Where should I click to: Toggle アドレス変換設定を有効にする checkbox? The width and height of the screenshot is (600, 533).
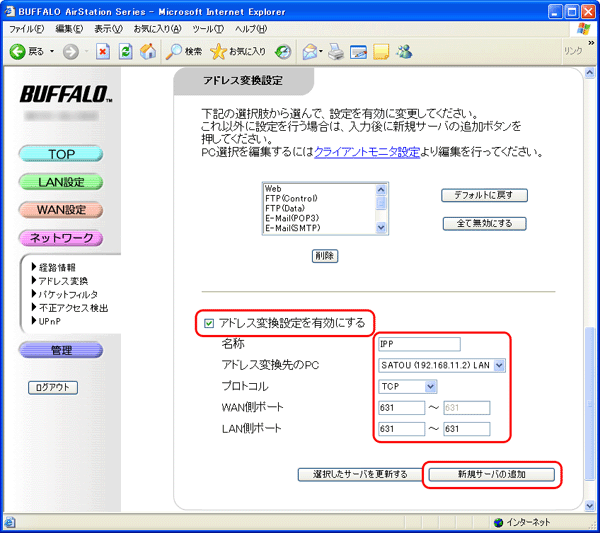209,324
